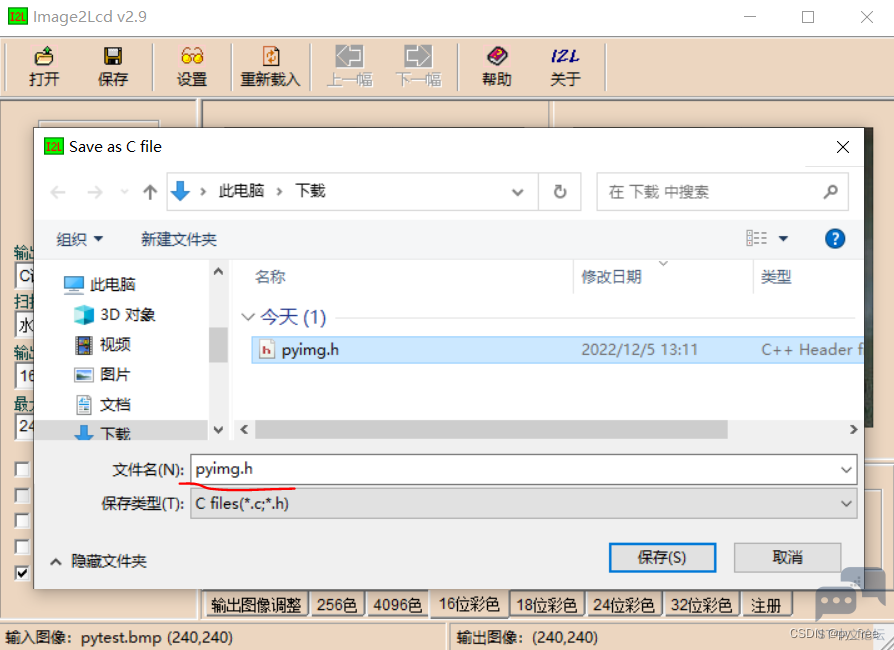894x650 pixels.
Task: Click the horizontal scrollbar in file list
Action: coord(491,429)
